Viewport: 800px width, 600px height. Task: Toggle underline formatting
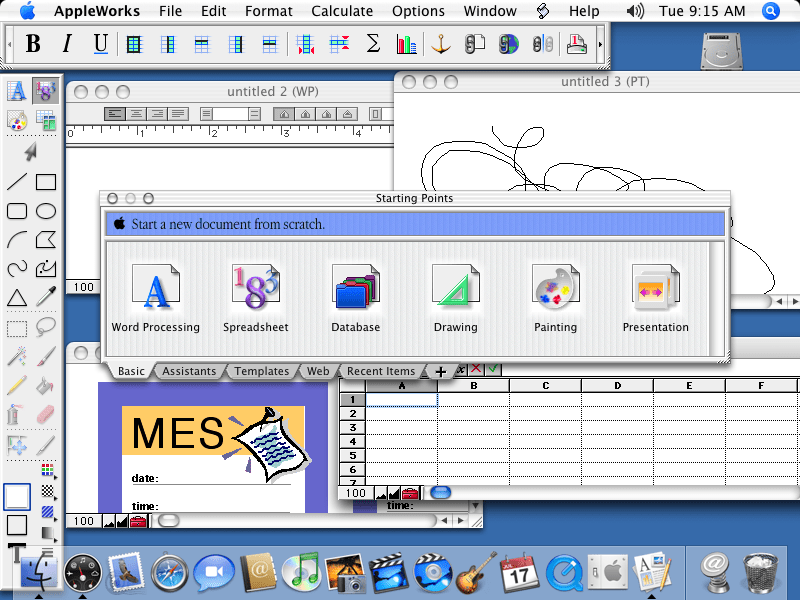coord(99,43)
